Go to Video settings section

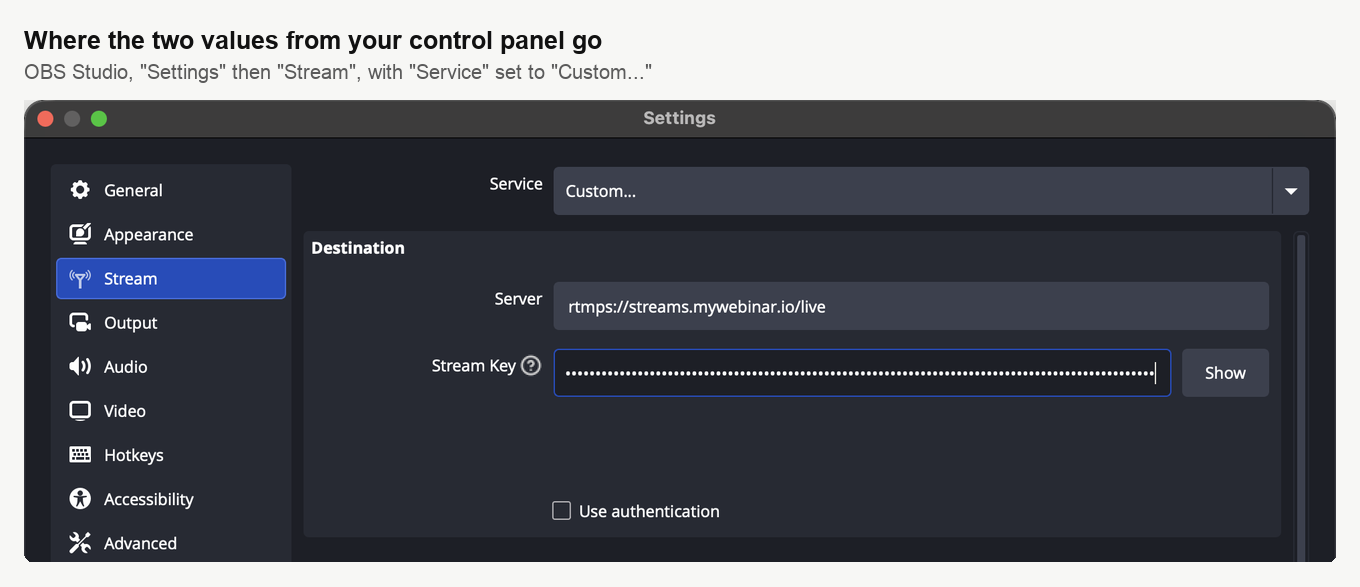pyautogui.click(x=171, y=410)
